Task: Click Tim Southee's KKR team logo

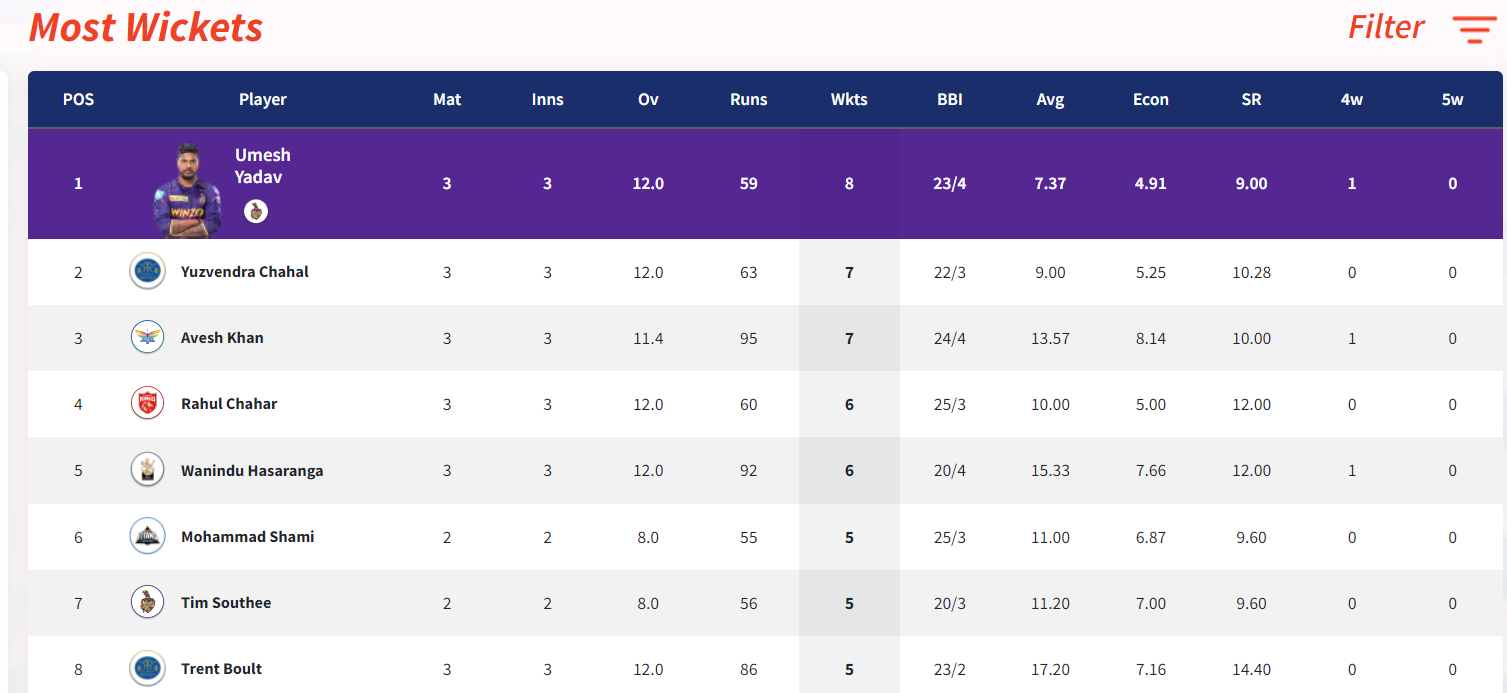Action: click(147, 603)
